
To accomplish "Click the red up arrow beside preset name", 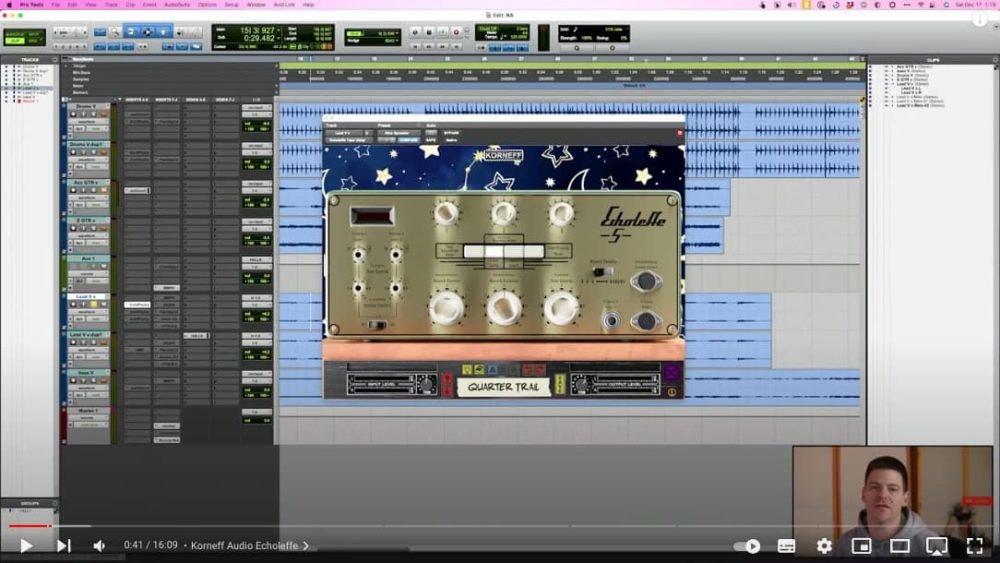I will click(446, 378).
